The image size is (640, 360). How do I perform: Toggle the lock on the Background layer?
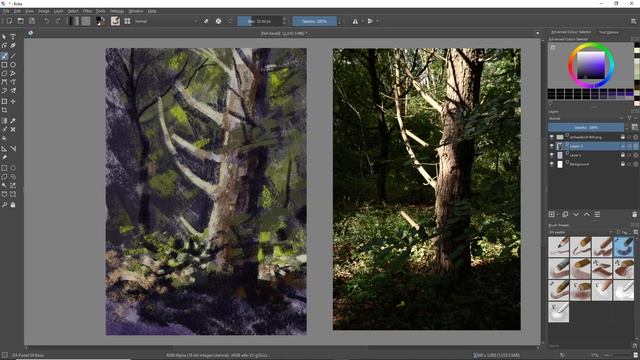(623, 164)
